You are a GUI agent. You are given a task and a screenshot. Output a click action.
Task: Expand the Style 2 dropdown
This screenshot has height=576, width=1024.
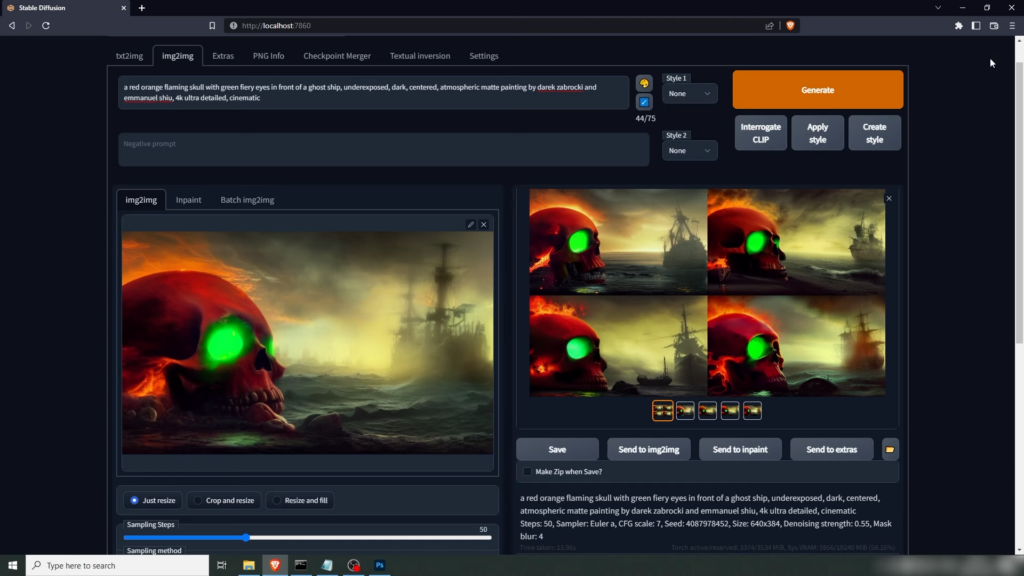[x=690, y=151]
